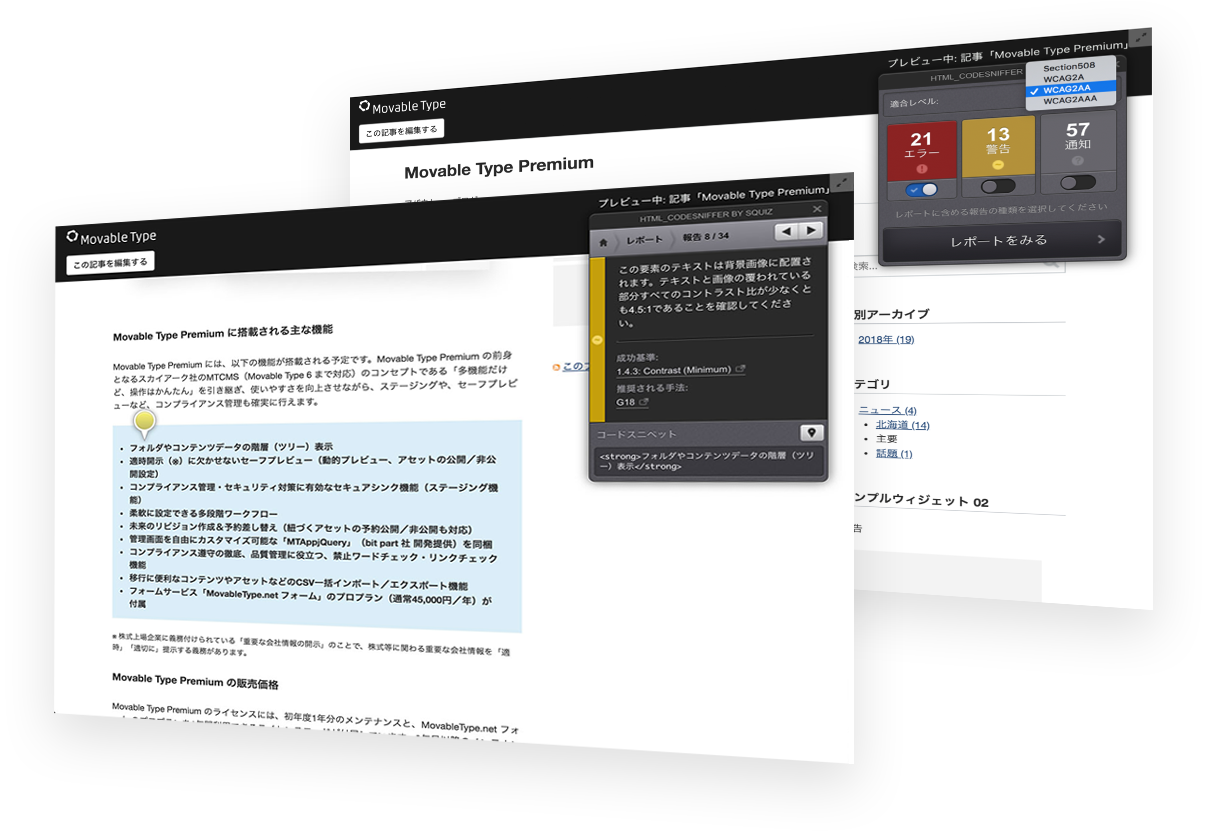Screen dimensions: 1219x834
Task: Click the yellow 13 警告 tile
Action: [998, 144]
